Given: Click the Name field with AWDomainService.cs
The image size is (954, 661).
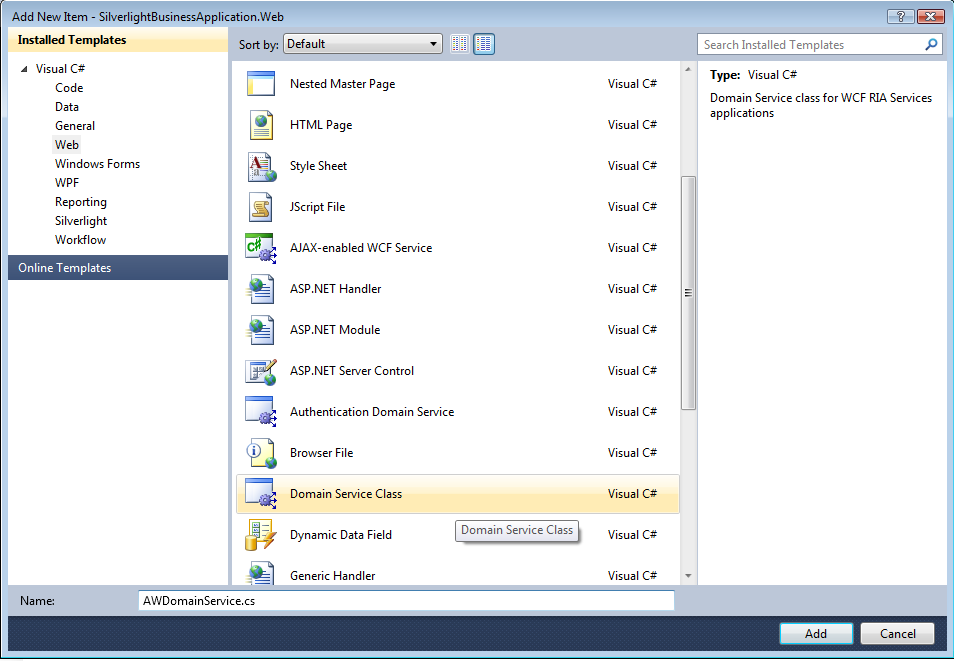Looking at the screenshot, I should [406, 601].
